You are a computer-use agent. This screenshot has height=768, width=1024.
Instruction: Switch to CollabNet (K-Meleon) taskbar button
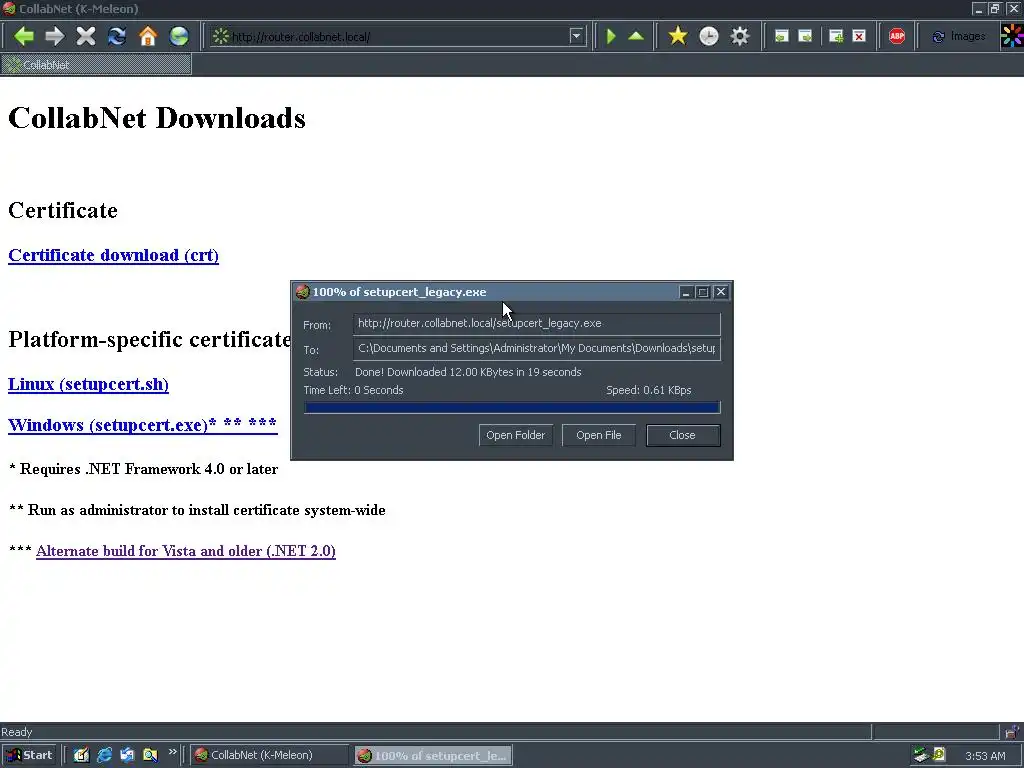point(270,755)
